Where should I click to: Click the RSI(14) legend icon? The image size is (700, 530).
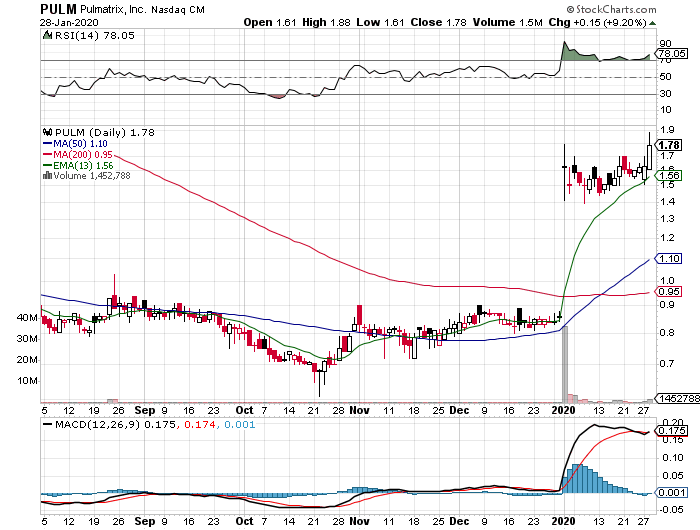pyautogui.click(x=45, y=36)
